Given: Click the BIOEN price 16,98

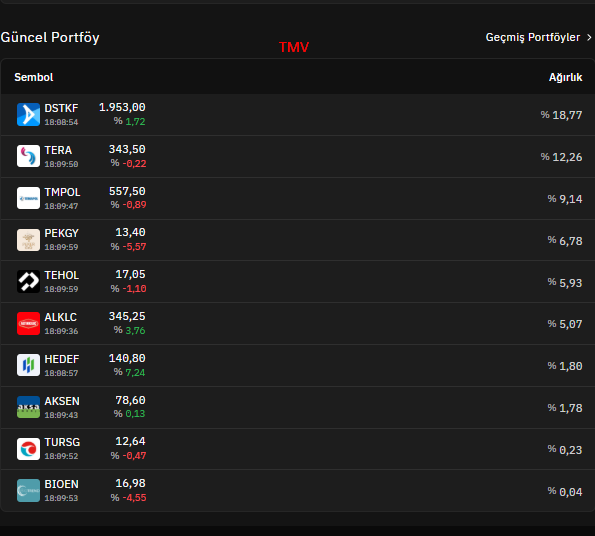Looking at the screenshot, I should (130, 483).
